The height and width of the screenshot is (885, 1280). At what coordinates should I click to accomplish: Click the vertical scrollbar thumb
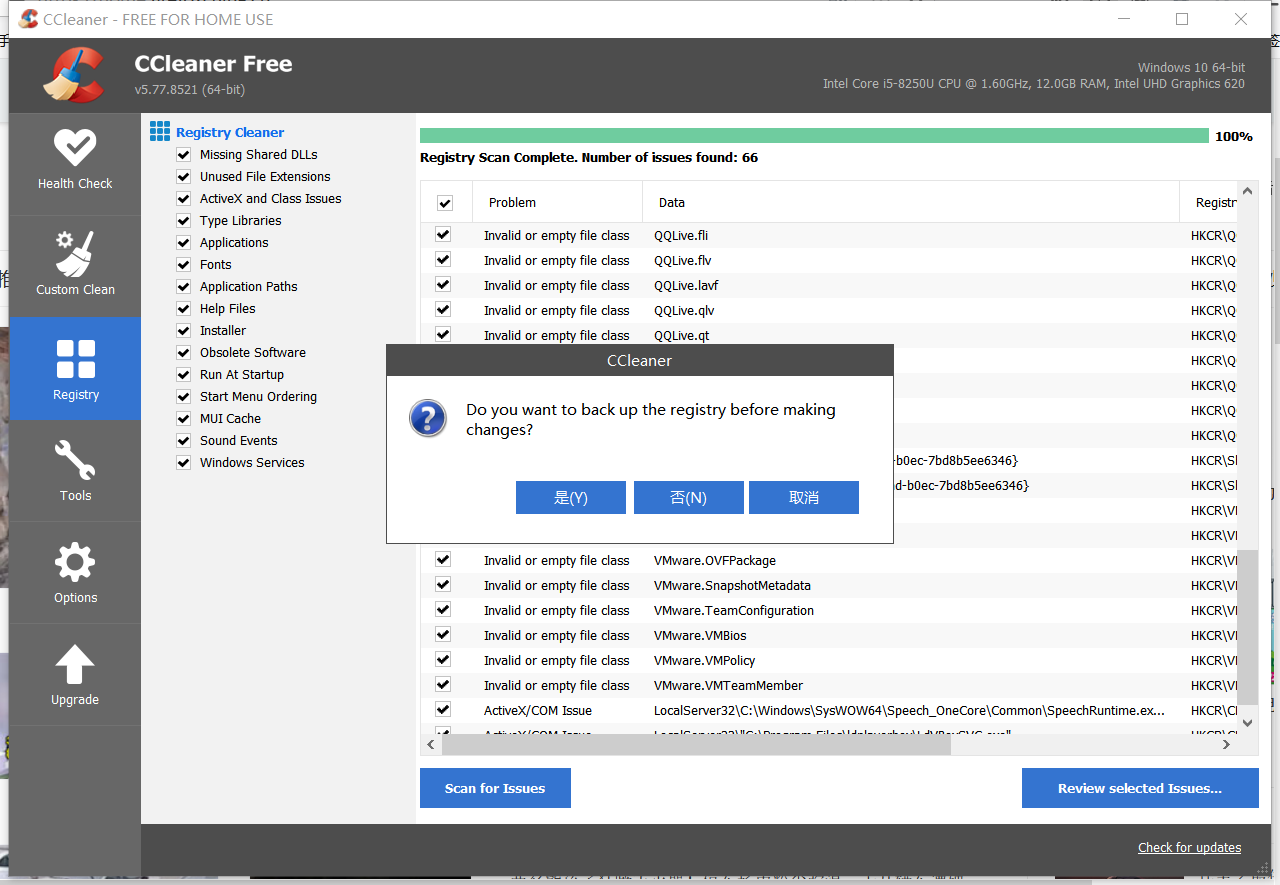click(x=1248, y=628)
